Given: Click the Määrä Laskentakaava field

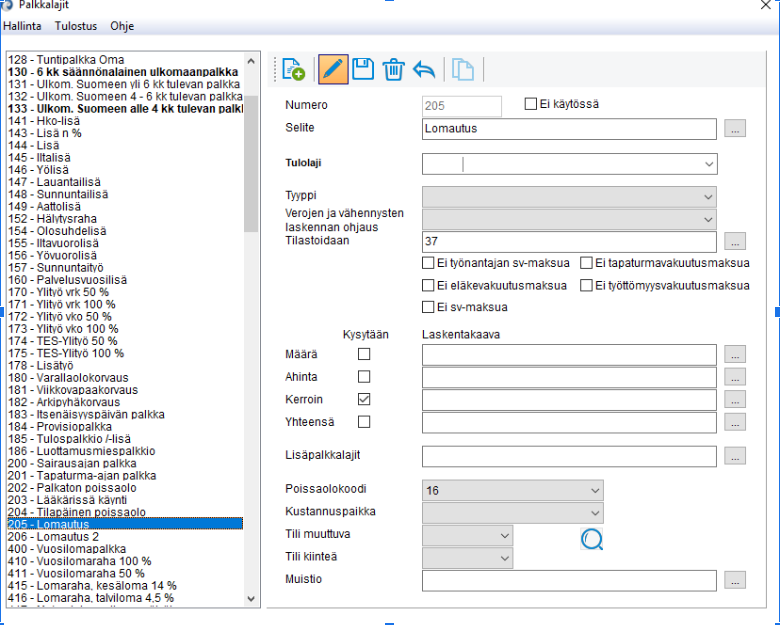Looking at the screenshot, I should [569, 354].
